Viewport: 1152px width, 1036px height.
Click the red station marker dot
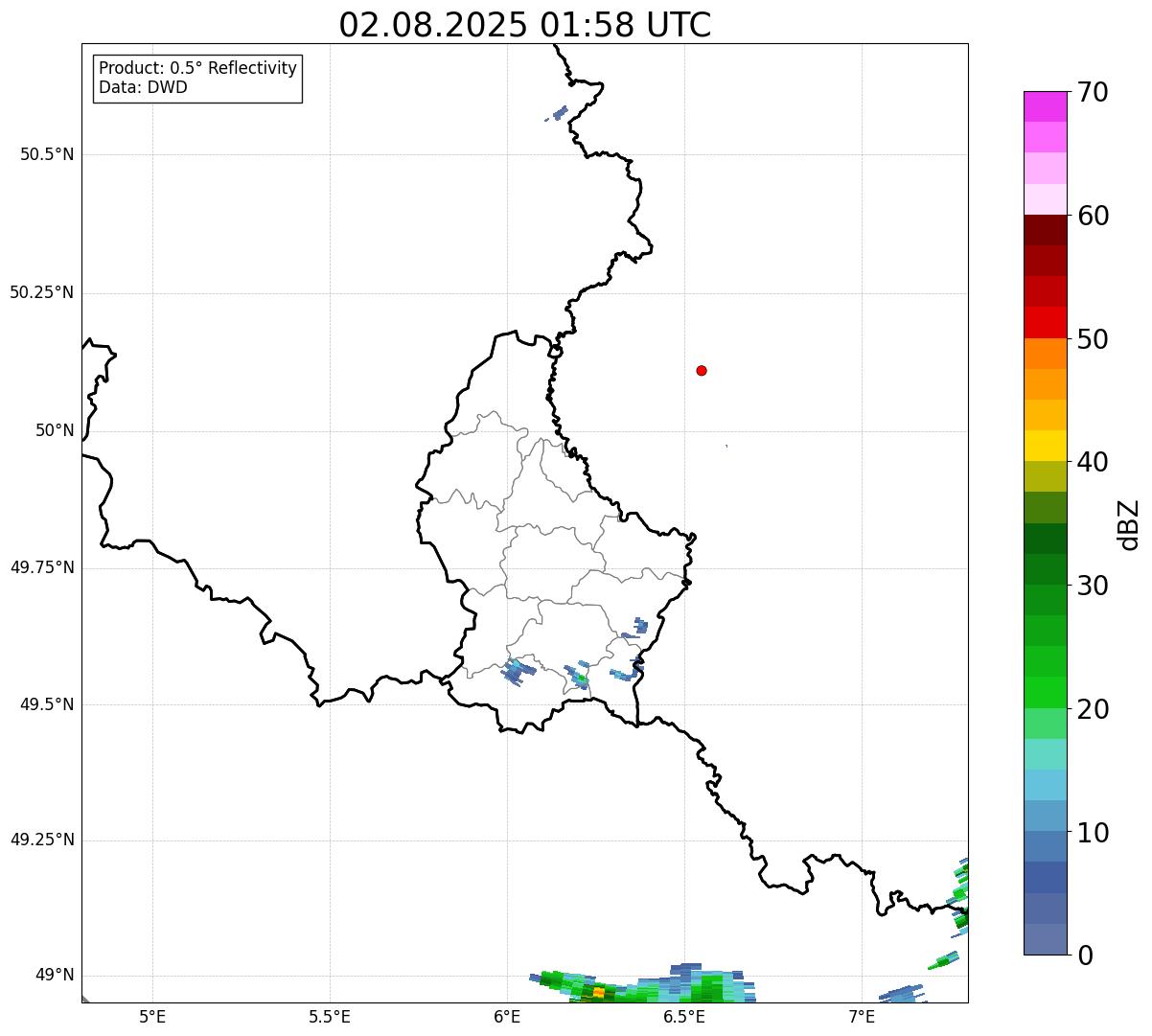click(x=702, y=370)
